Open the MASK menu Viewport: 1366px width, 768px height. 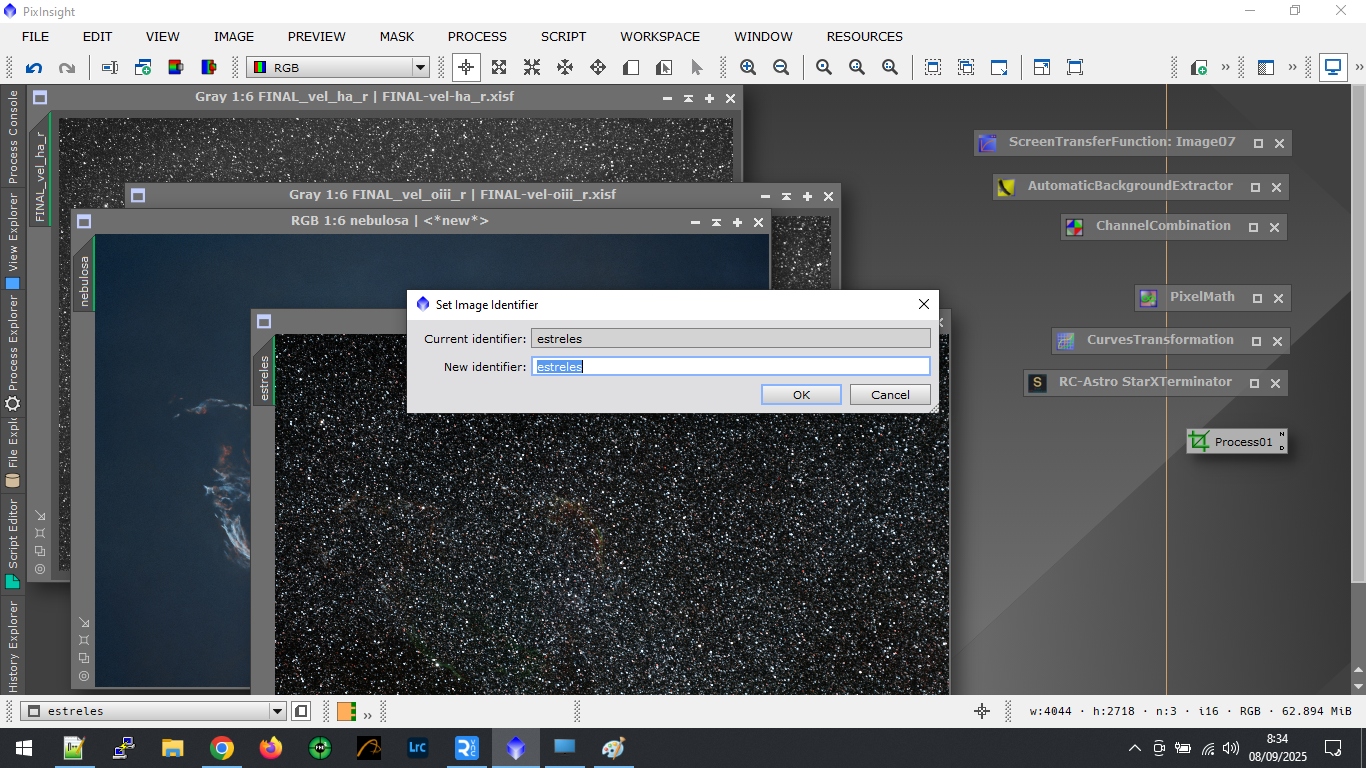coord(397,36)
